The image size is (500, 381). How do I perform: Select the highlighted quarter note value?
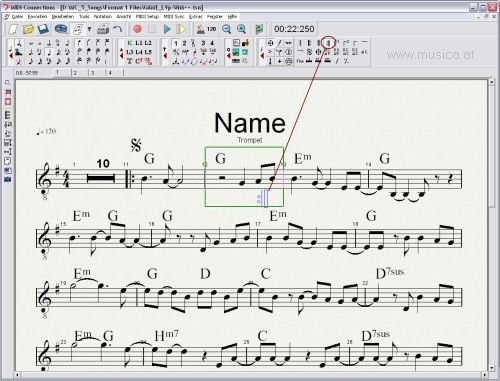coord(49,52)
